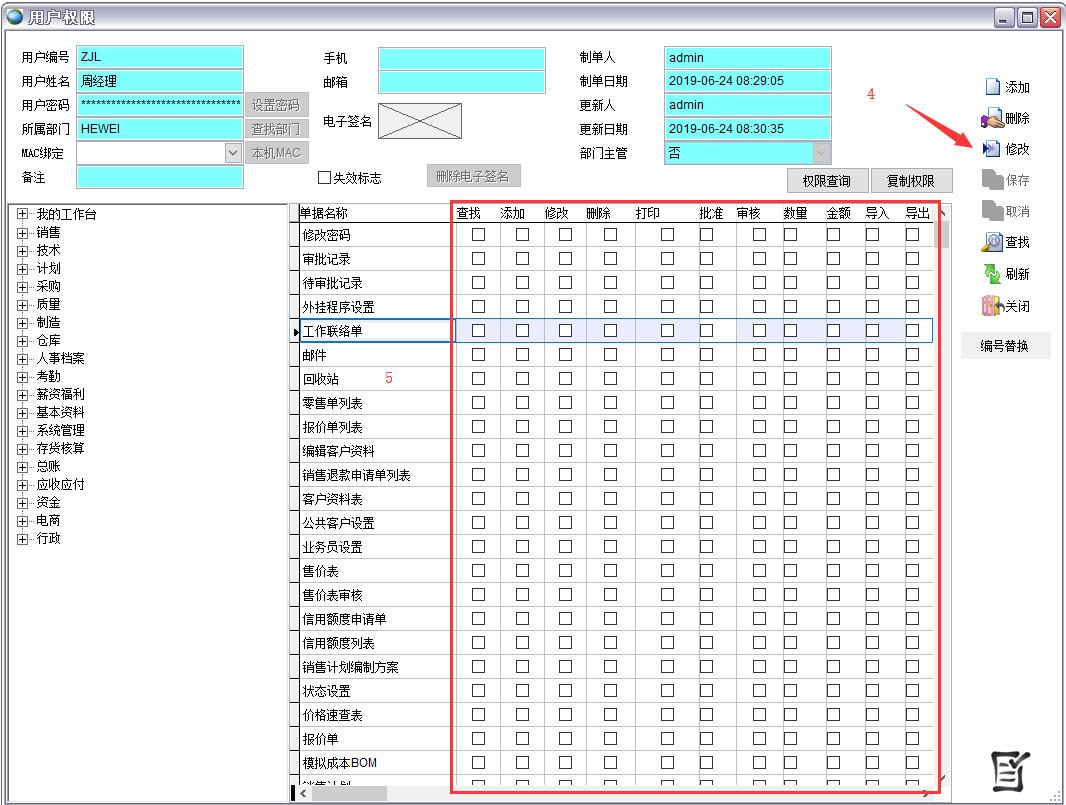The width and height of the screenshot is (1066, 805).
Task: Click the 权限查询 button
Action: pos(826,181)
